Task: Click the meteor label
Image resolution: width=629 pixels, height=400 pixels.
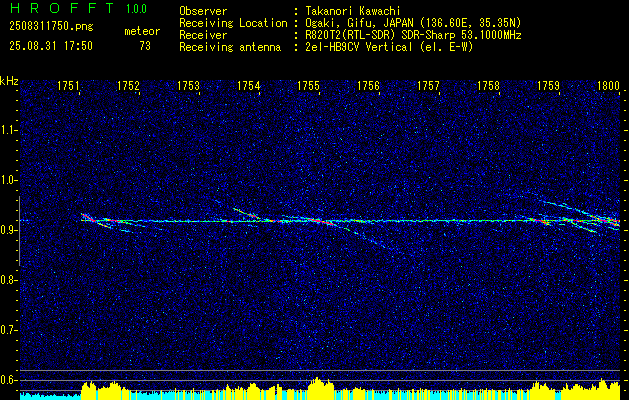Action: tap(142, 31)
